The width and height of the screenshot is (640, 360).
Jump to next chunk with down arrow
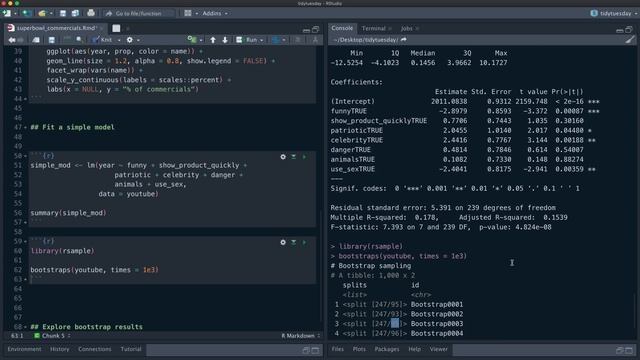point(225,40)
